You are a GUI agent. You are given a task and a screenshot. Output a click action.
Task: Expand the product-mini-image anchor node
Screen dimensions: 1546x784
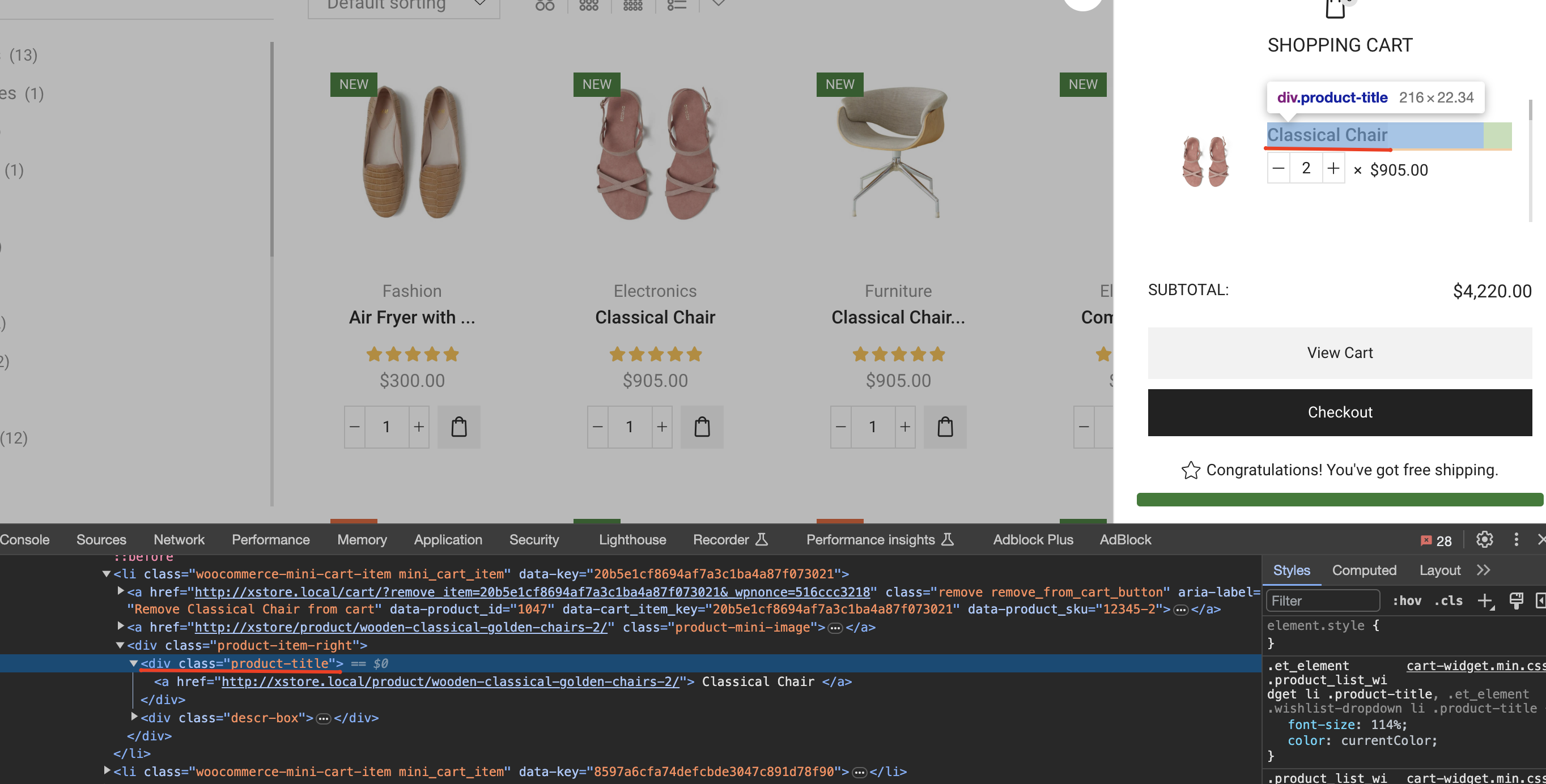click(121, 625)
